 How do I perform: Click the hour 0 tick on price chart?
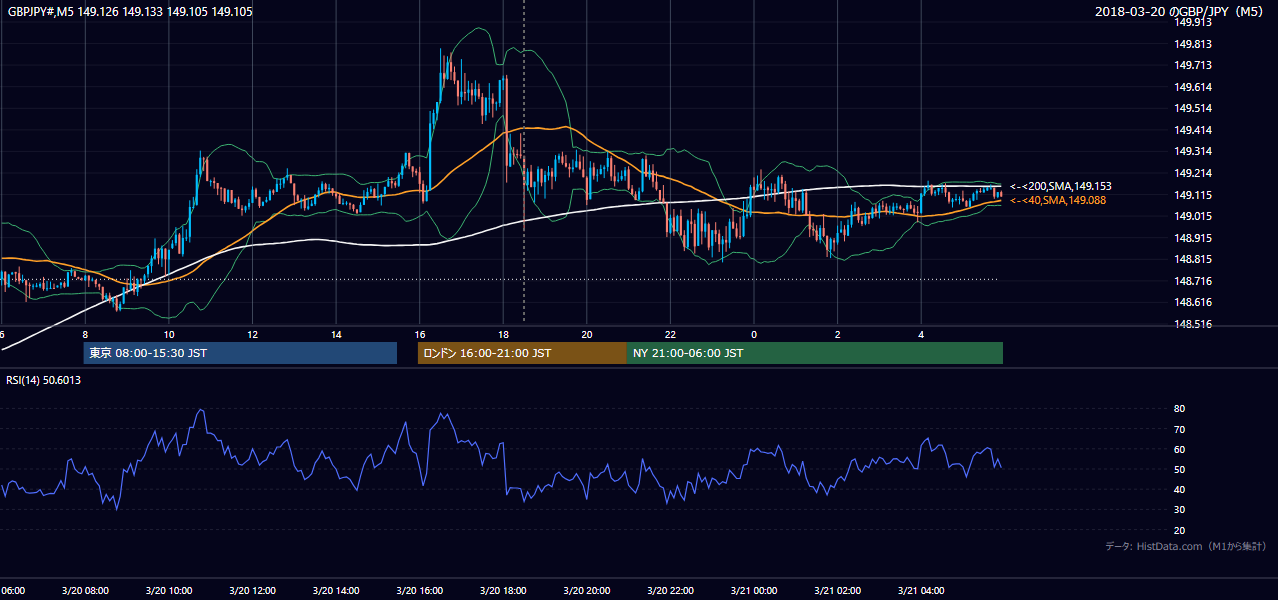(754, 334)
